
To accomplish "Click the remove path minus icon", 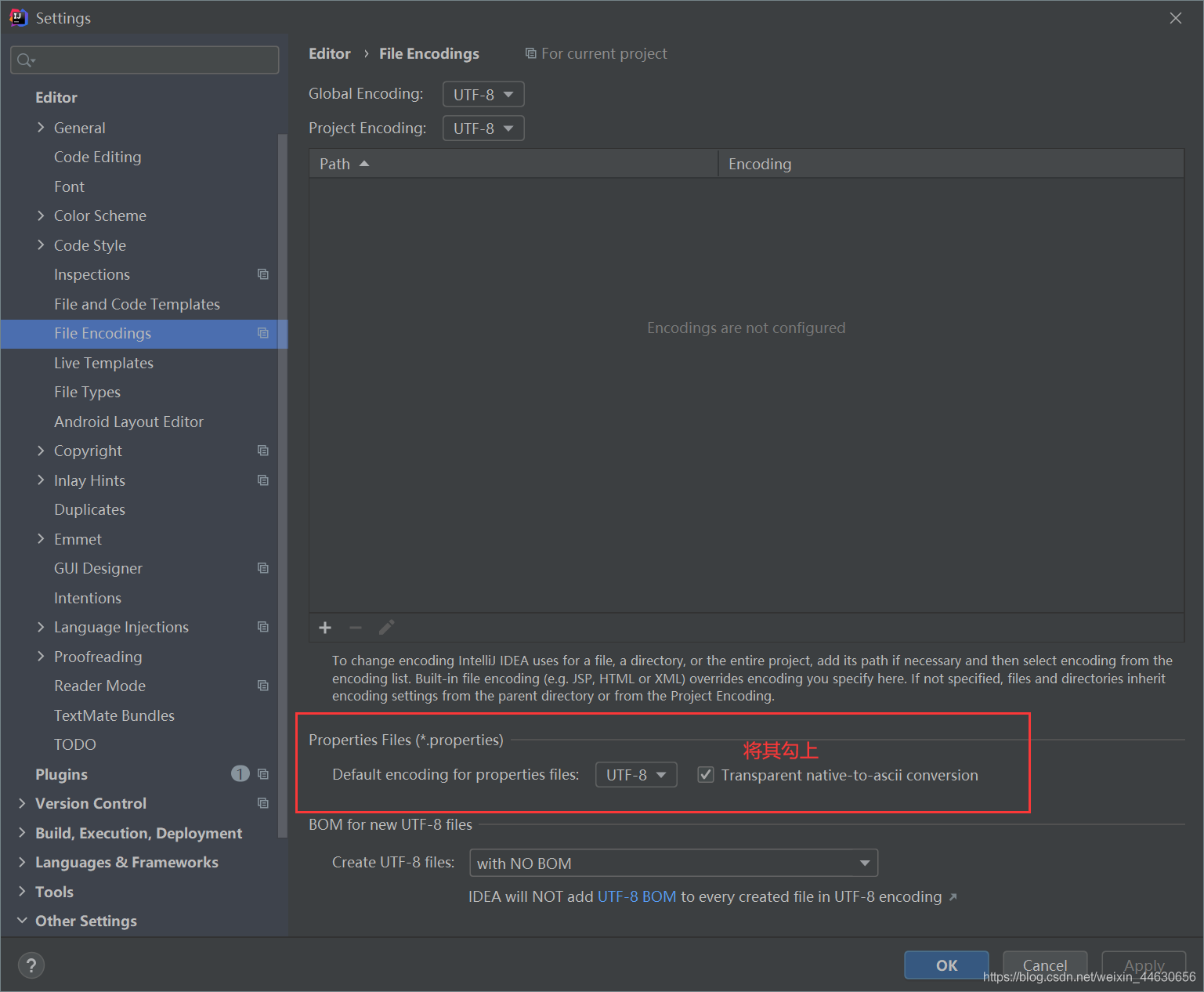I will [356, 628].
